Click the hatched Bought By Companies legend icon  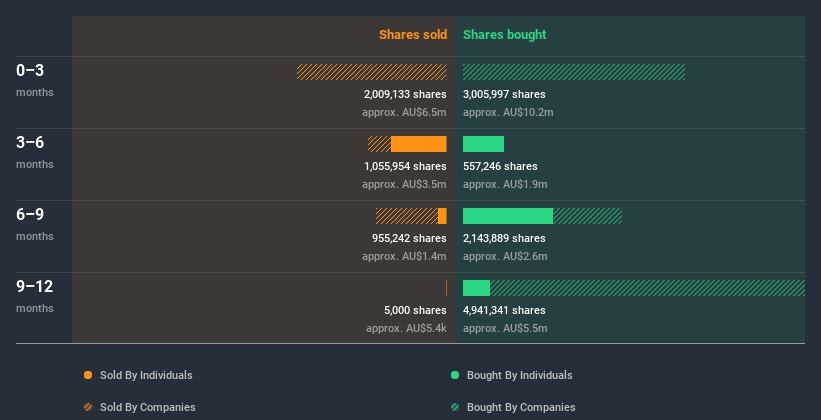coord(455,407)
